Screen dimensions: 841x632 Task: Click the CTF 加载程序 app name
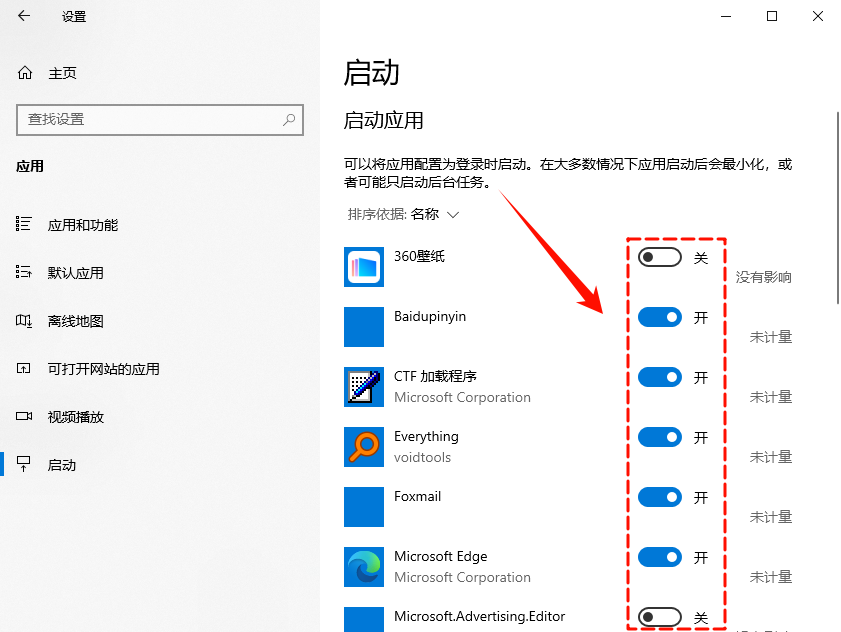tap(435, 376)
